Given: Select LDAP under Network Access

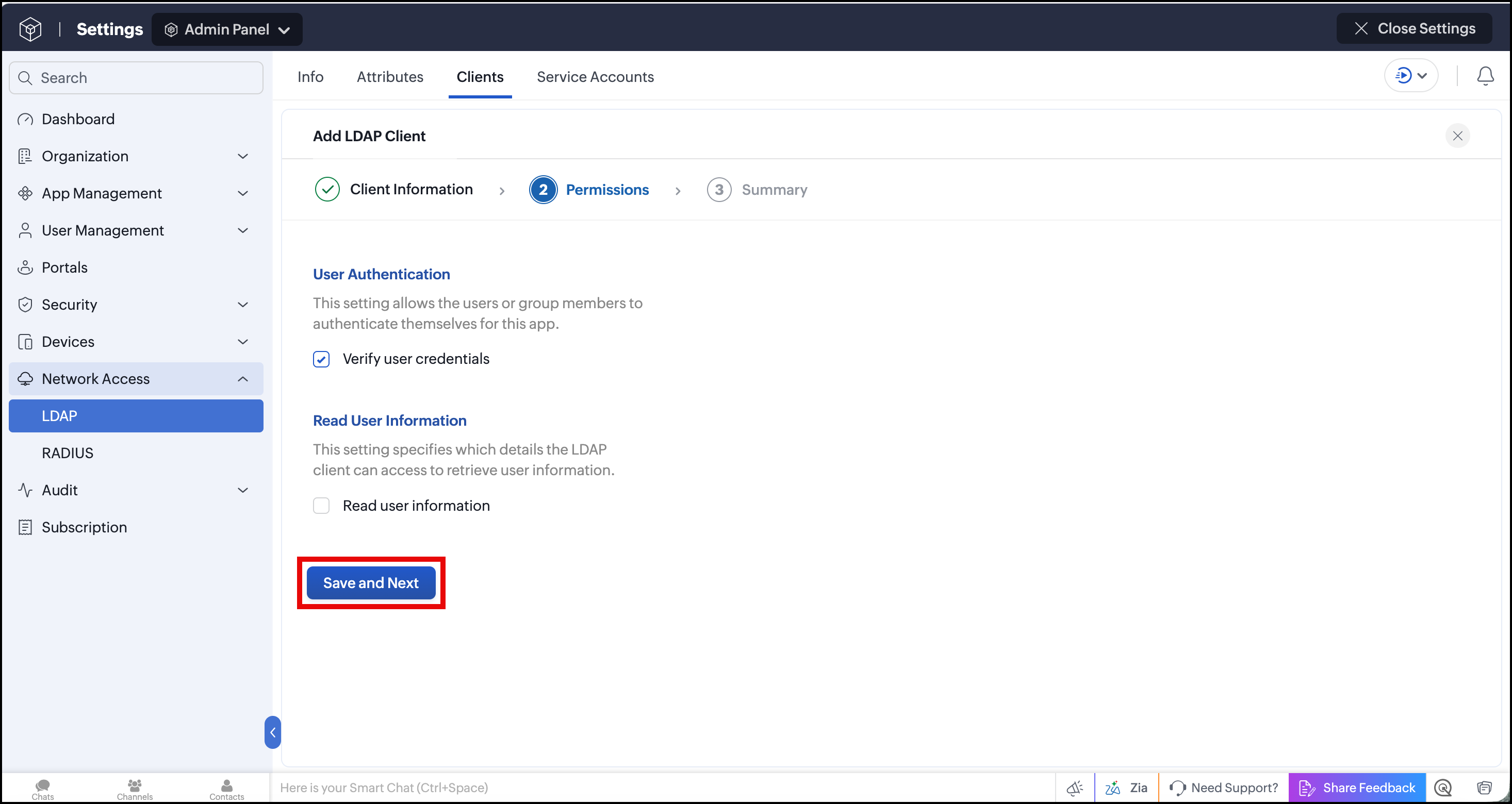Looking at the screenshot, I should pyautogui.click(x=136, y=416).
